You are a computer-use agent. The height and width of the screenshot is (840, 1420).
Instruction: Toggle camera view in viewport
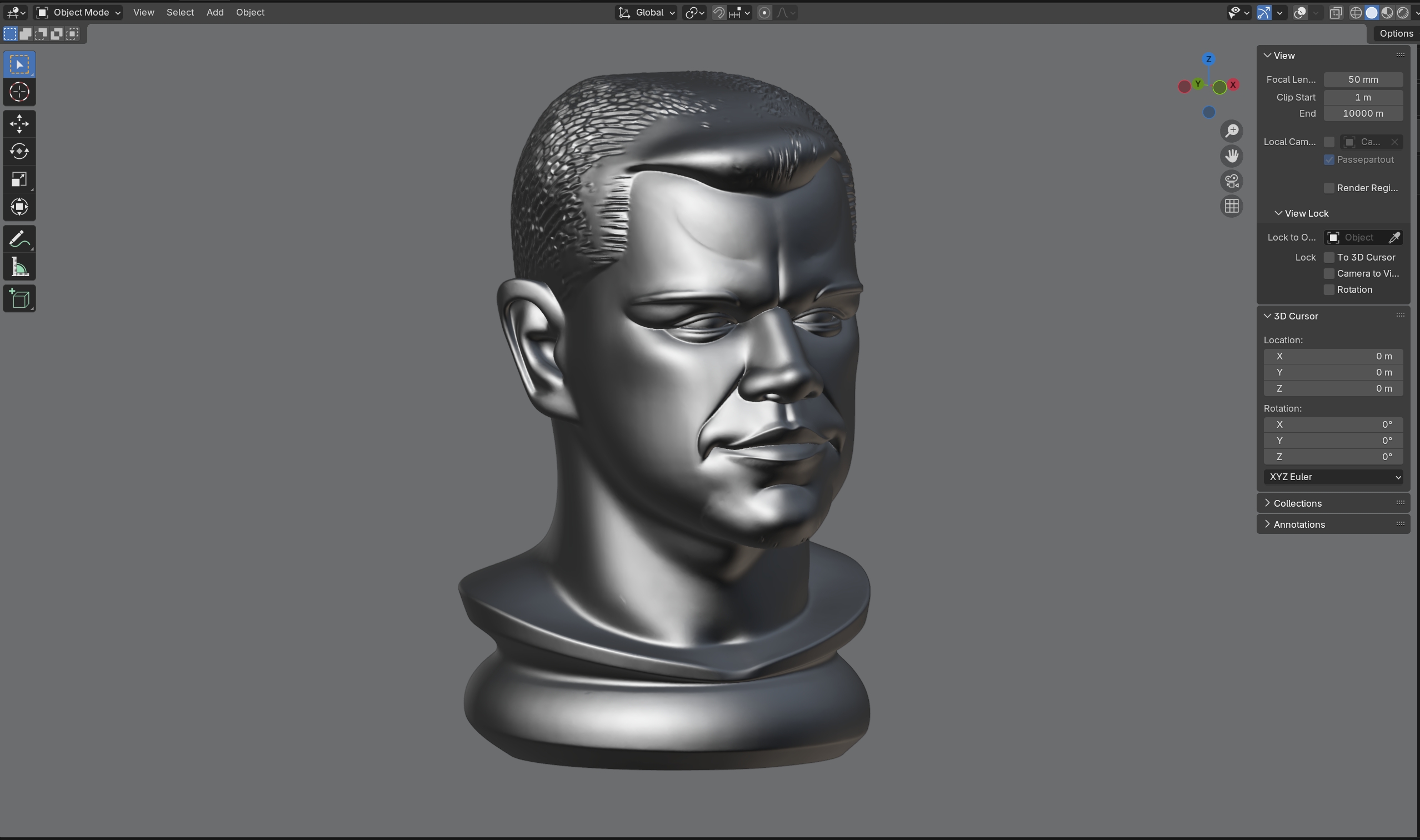(1232, 181)
